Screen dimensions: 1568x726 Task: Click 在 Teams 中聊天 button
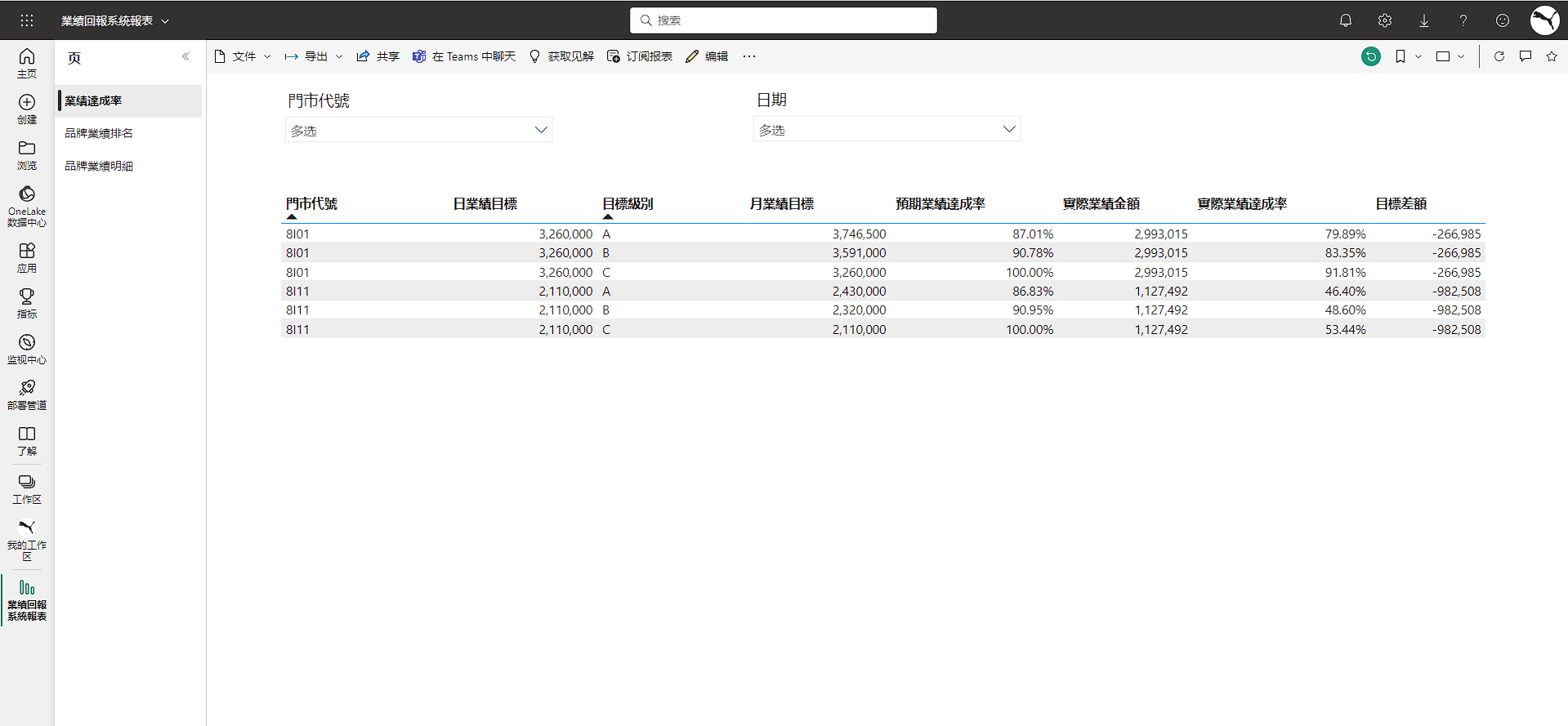coord(464,56)
